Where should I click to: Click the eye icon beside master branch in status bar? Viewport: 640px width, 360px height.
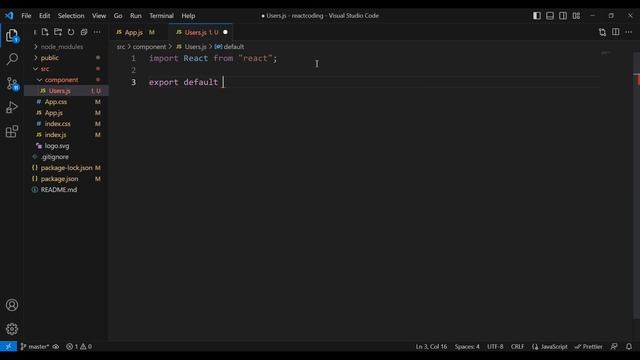[56, 347]
